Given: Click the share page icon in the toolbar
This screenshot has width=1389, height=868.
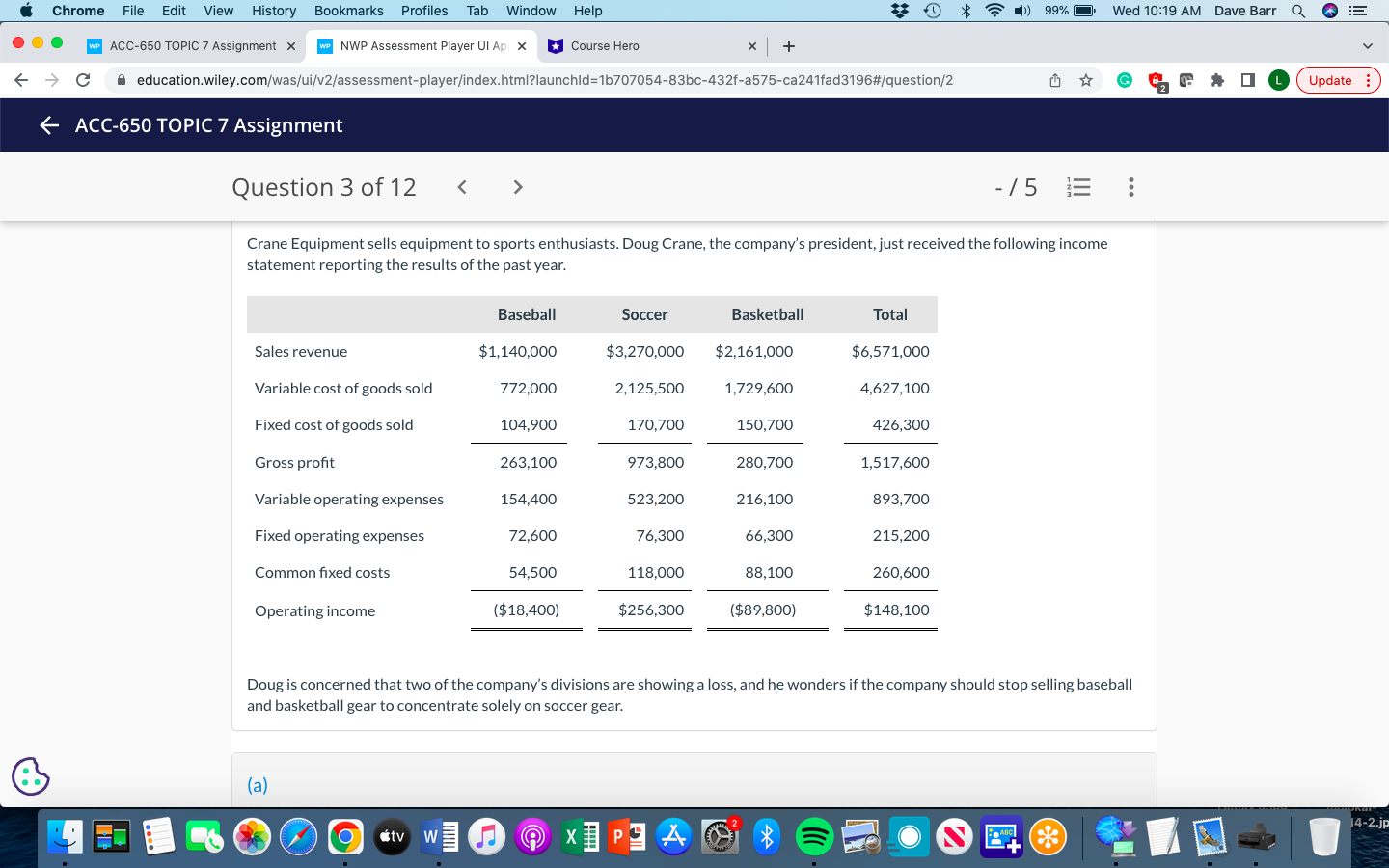Looking at the screenshot, I should 1055,80.
